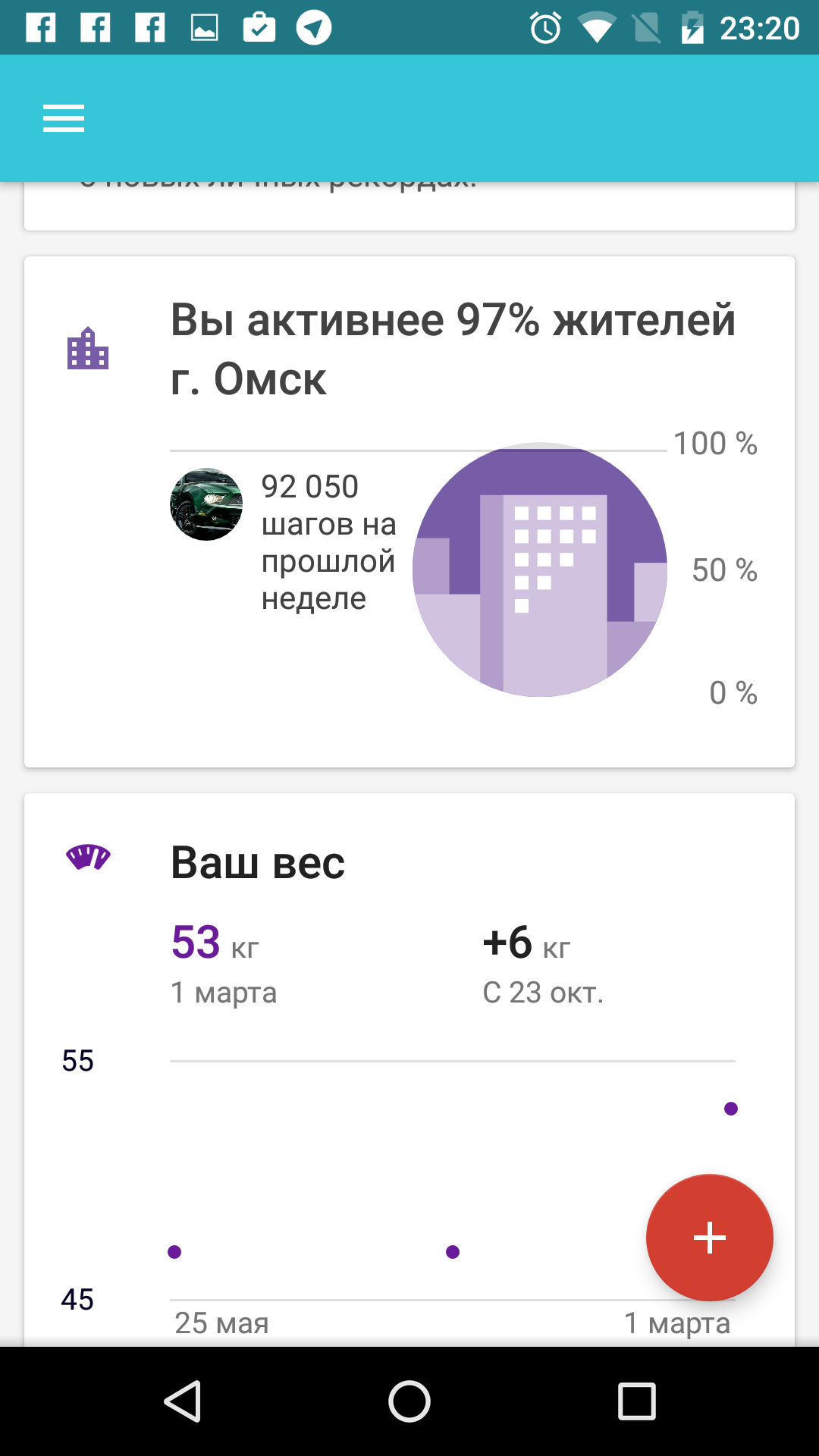Open the "Ваш вес" card heading

[x=258, y=863]
